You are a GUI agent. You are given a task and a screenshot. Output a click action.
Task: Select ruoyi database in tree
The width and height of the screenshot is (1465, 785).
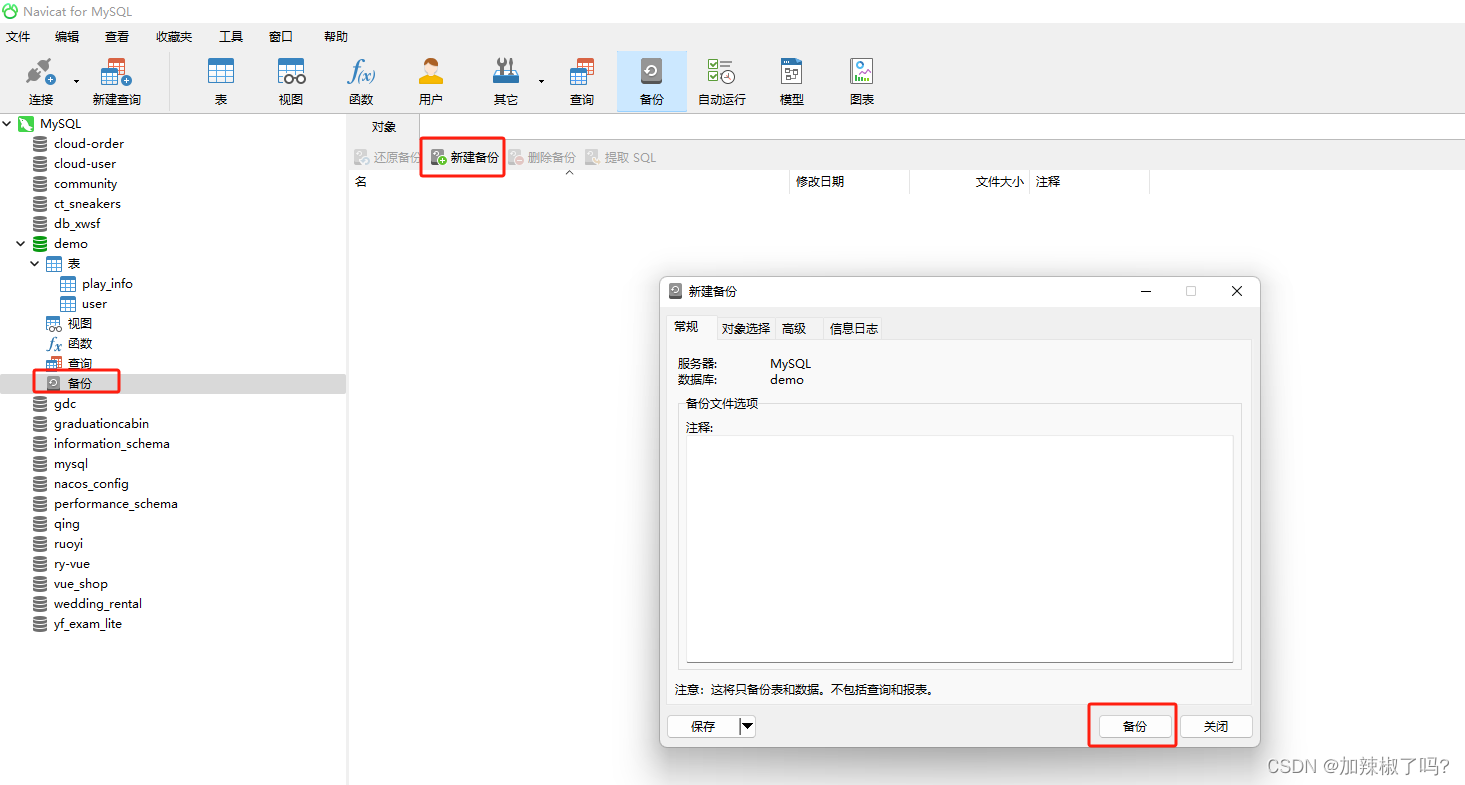click(68, 543)
